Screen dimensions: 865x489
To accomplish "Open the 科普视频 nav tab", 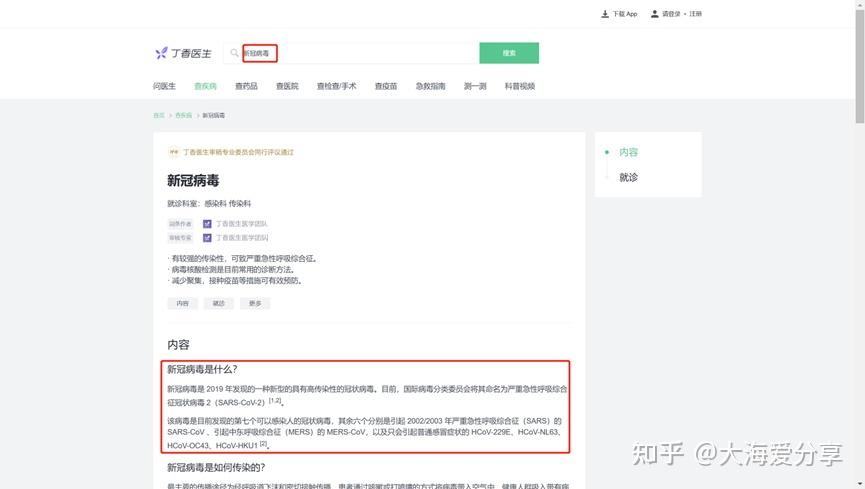I will [x=520, y=86].
